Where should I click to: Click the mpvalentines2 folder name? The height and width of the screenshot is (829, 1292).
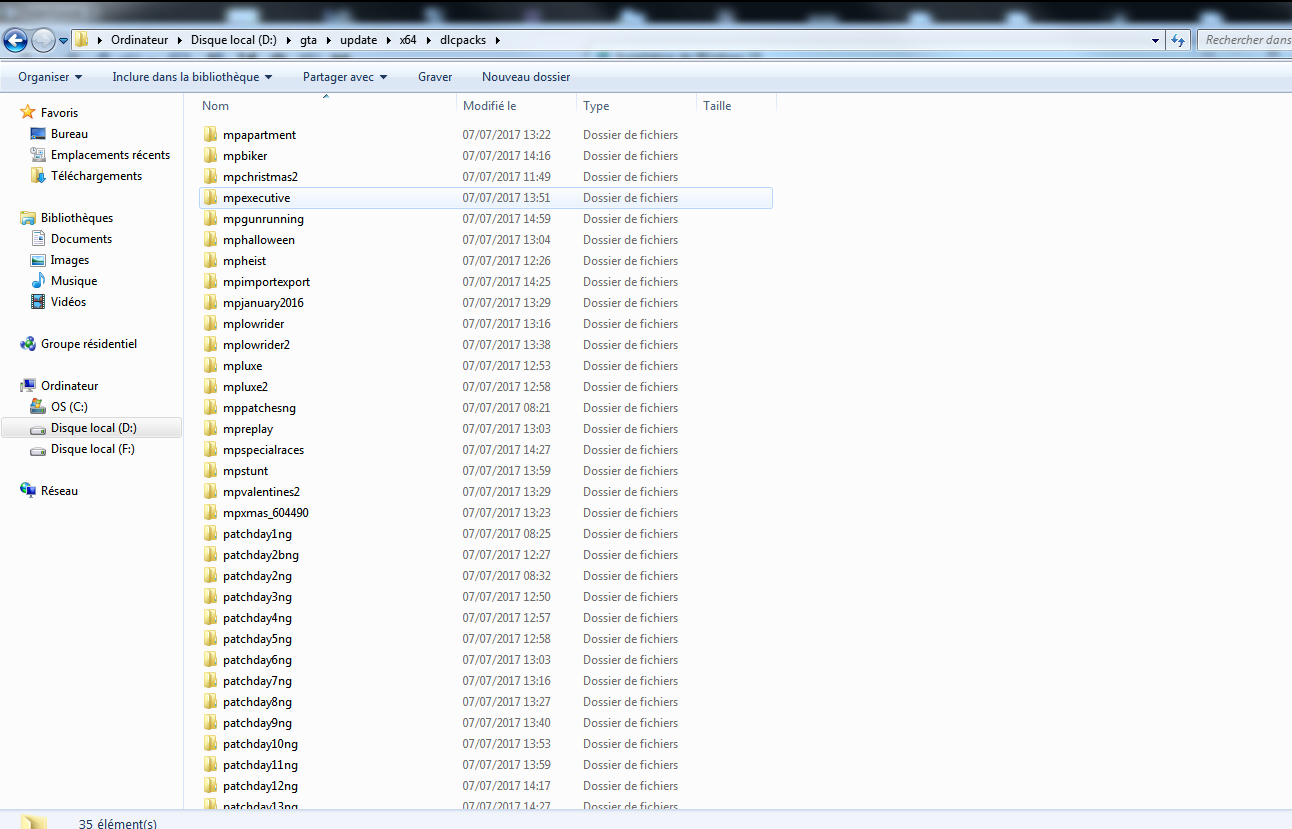coord(261,492)
